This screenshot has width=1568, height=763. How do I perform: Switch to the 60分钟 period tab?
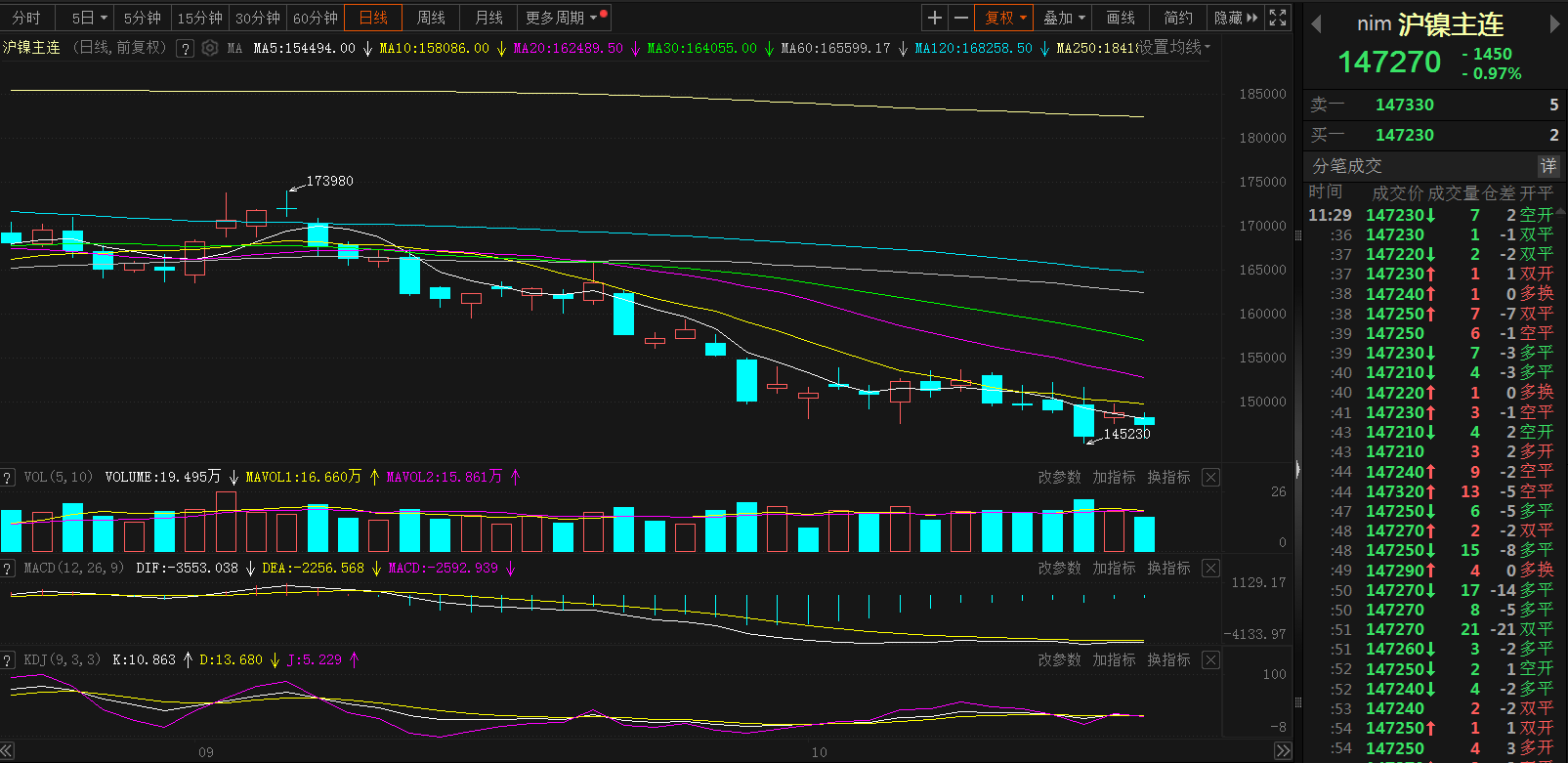click(x=316, y=18)
